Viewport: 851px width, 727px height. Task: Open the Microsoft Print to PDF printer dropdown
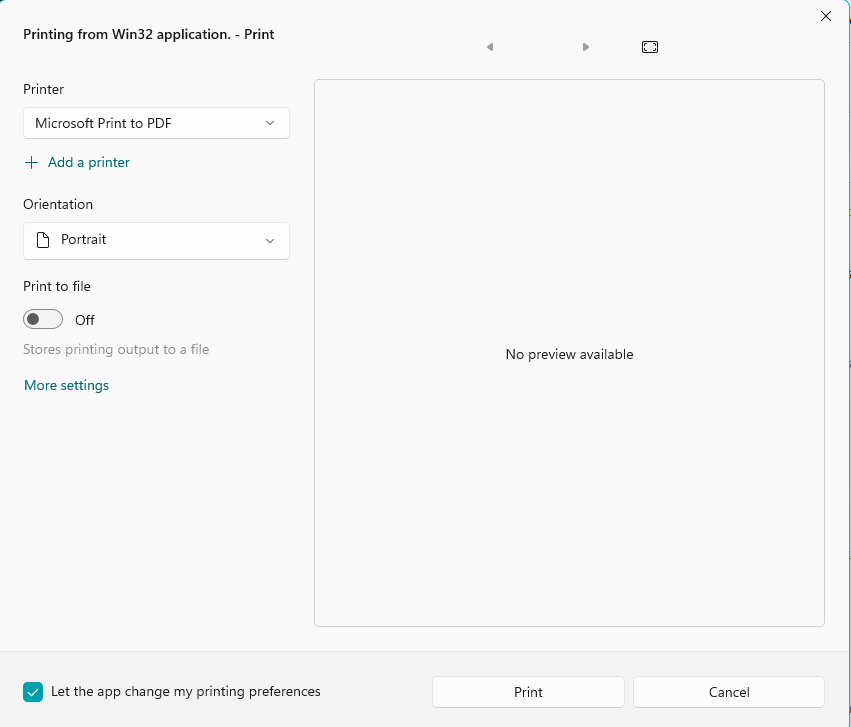tap(156, 123)
